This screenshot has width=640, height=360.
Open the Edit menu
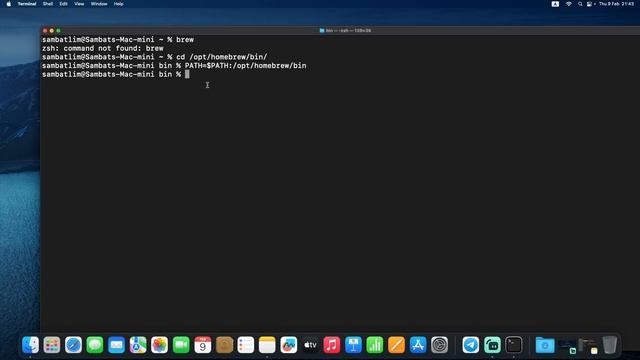pos(63,4)
